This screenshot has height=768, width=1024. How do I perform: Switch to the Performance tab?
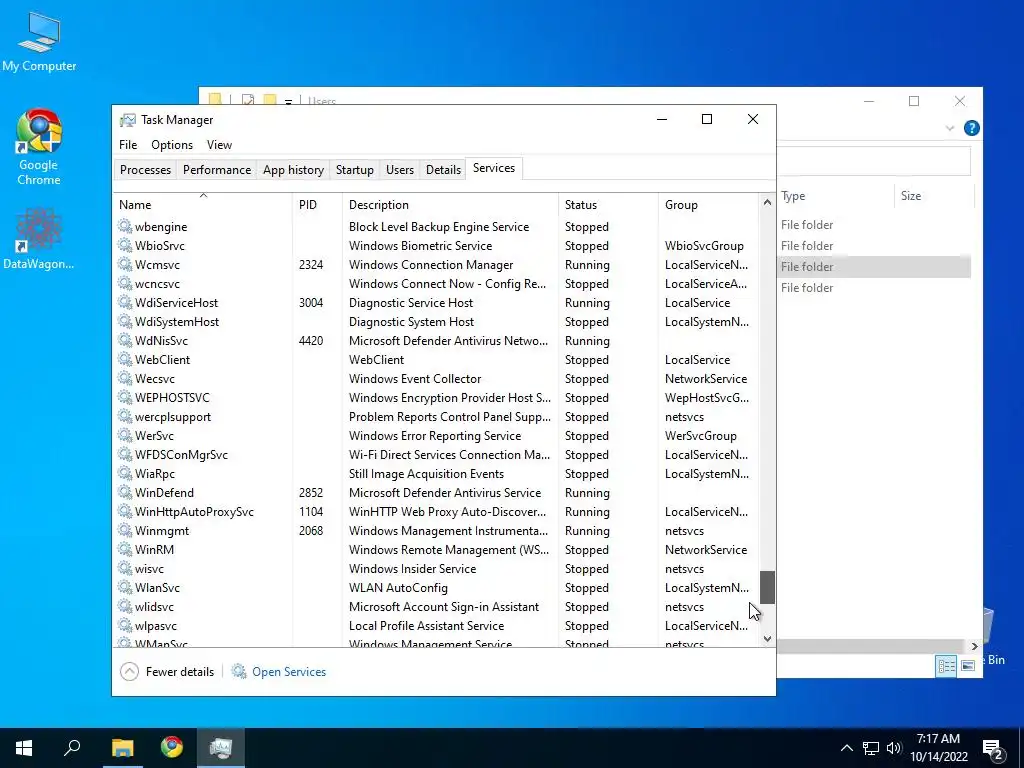[x=217, y=170]
